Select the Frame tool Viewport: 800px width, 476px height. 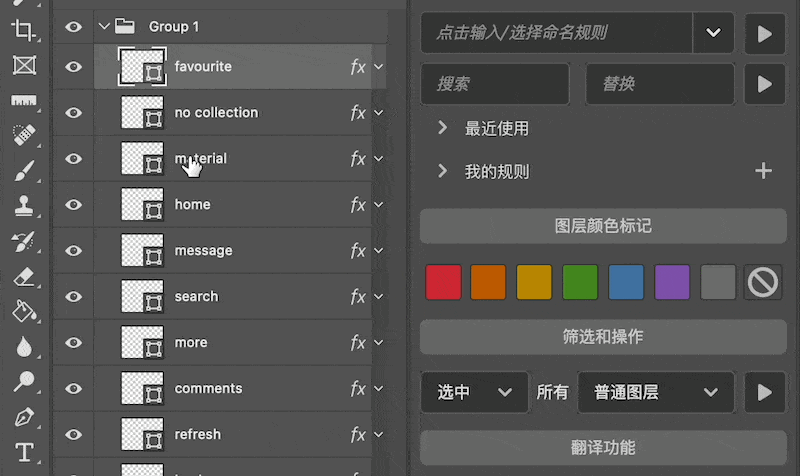coord(24,65)
